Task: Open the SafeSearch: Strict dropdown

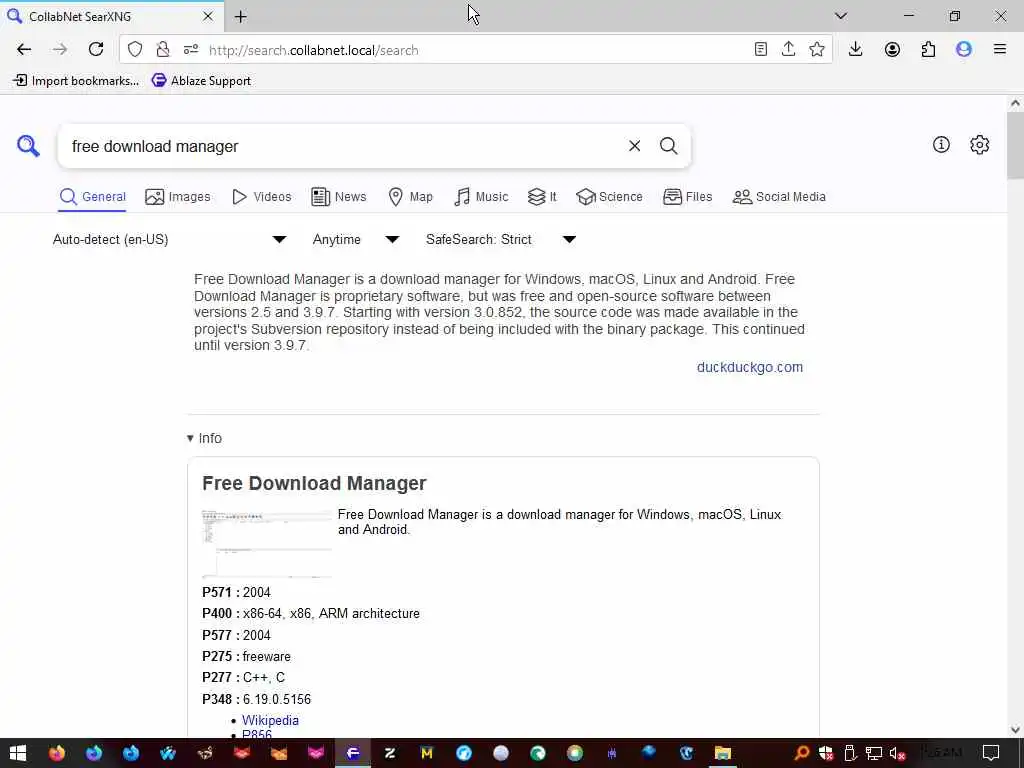Action: 501,240
